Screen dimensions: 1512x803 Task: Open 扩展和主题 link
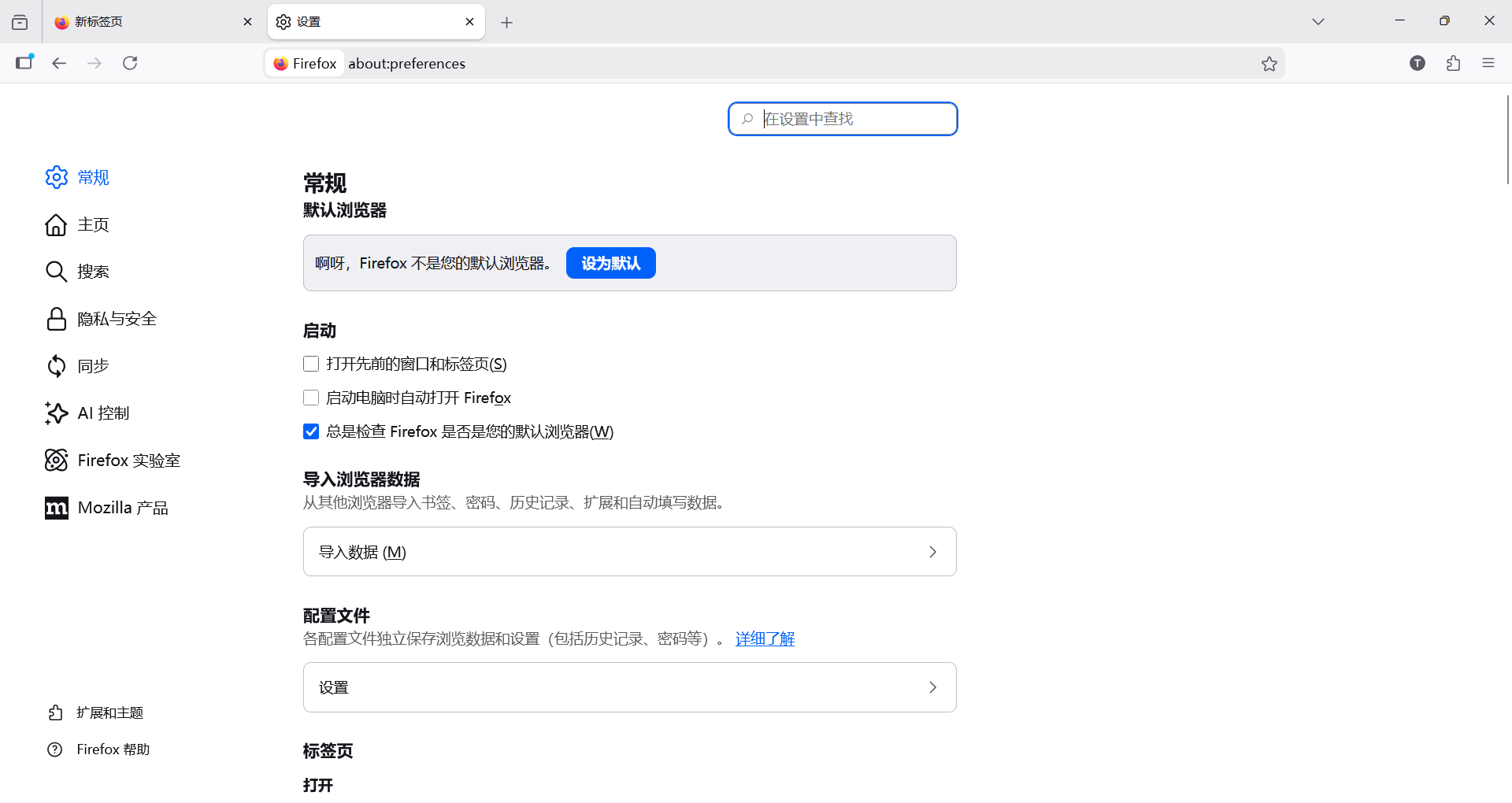click(109, 712)
